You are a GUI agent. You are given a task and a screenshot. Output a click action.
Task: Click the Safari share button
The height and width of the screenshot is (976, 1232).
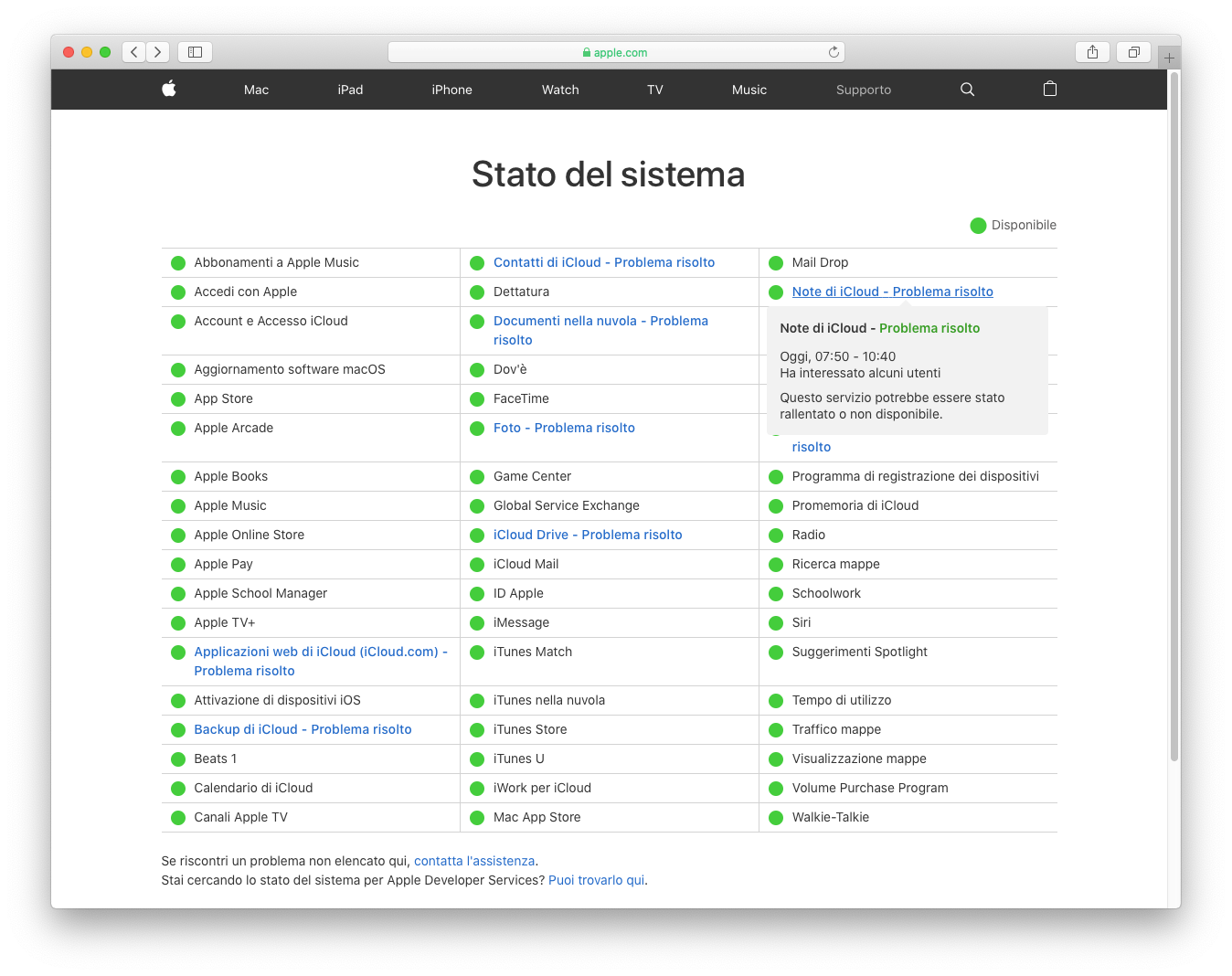click(1092, 52)
